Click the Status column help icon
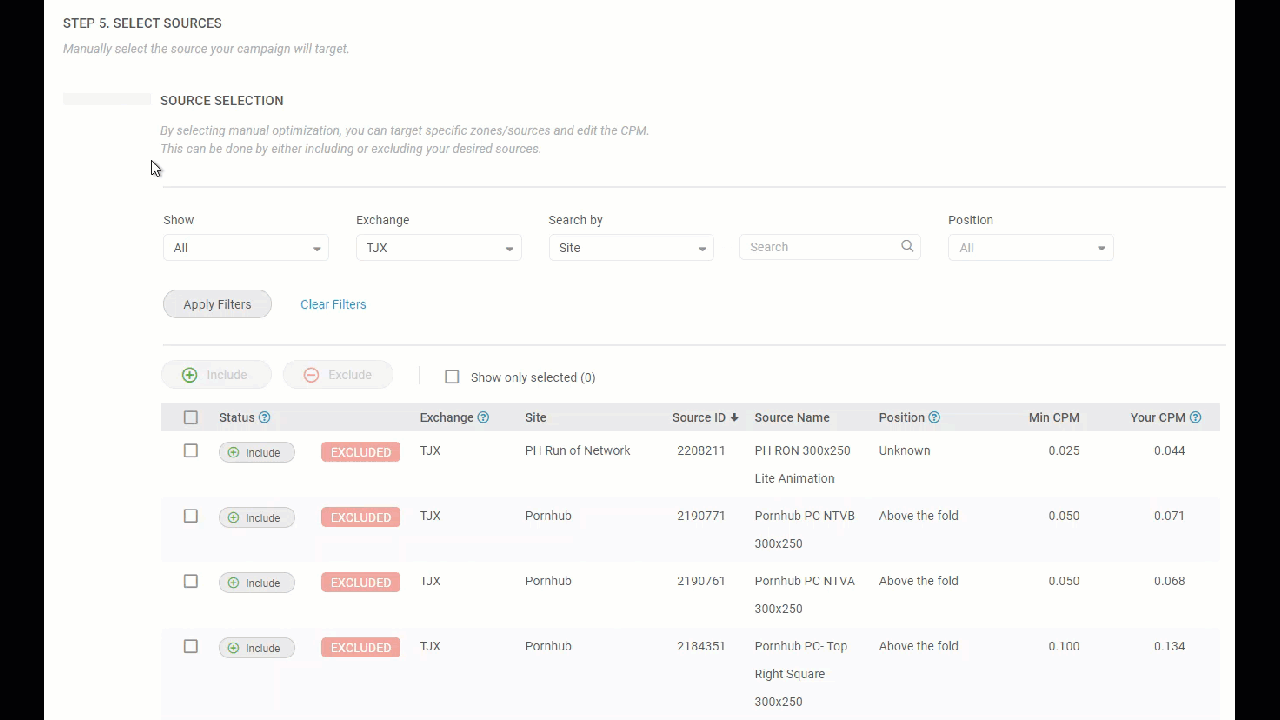Viewport: 1280px width, 720px height. tap(264, 418)
